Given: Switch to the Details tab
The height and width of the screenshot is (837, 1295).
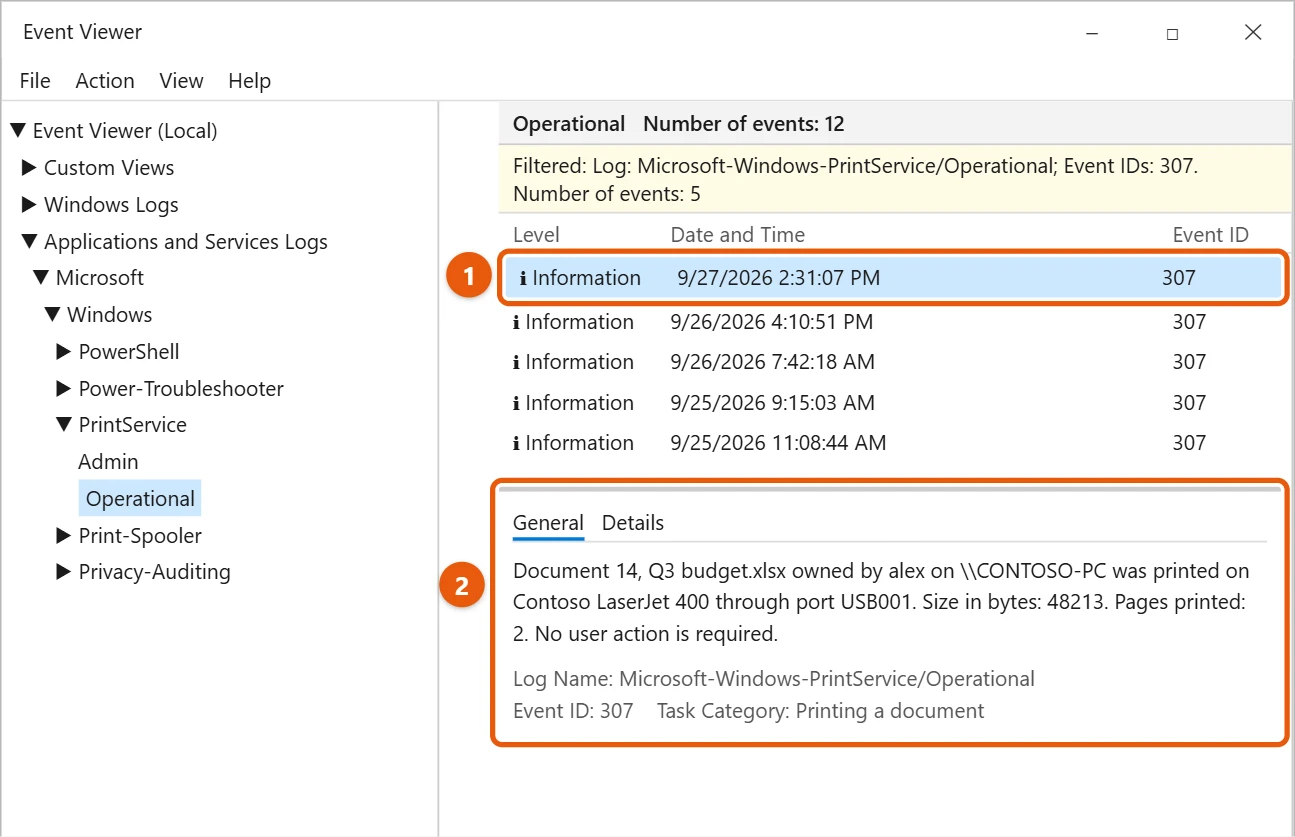Looking at the screenshot, I should (x=633, y=523).
